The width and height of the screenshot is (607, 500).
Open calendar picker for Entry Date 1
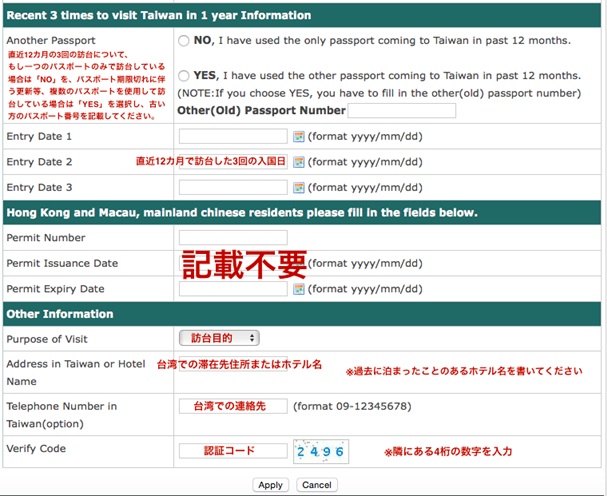(298, 136)
